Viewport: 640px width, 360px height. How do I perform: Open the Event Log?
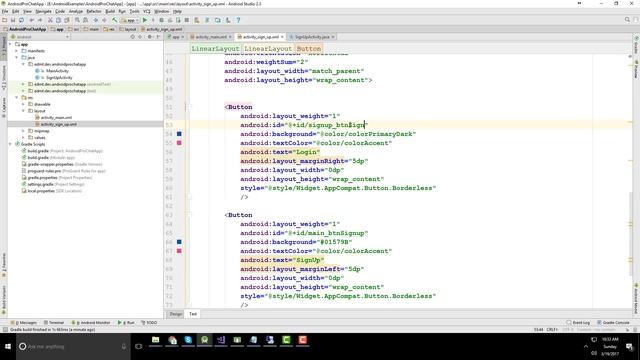pos(578,322)
